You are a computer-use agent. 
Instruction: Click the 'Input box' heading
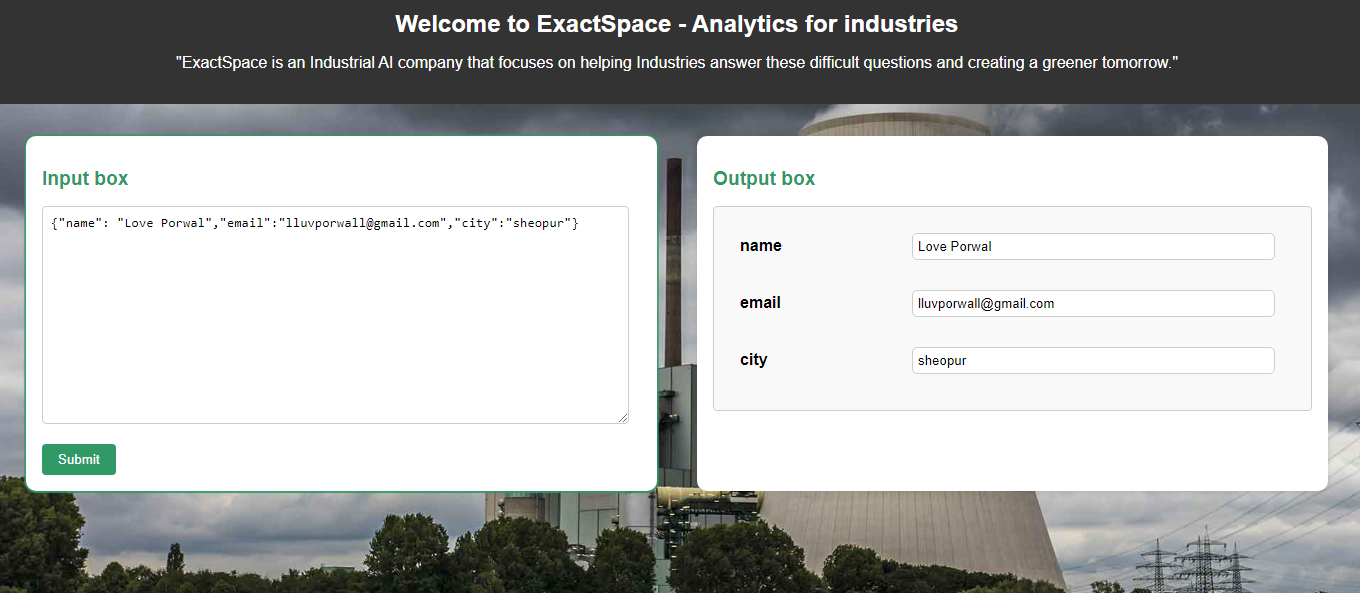click(84, 178)
